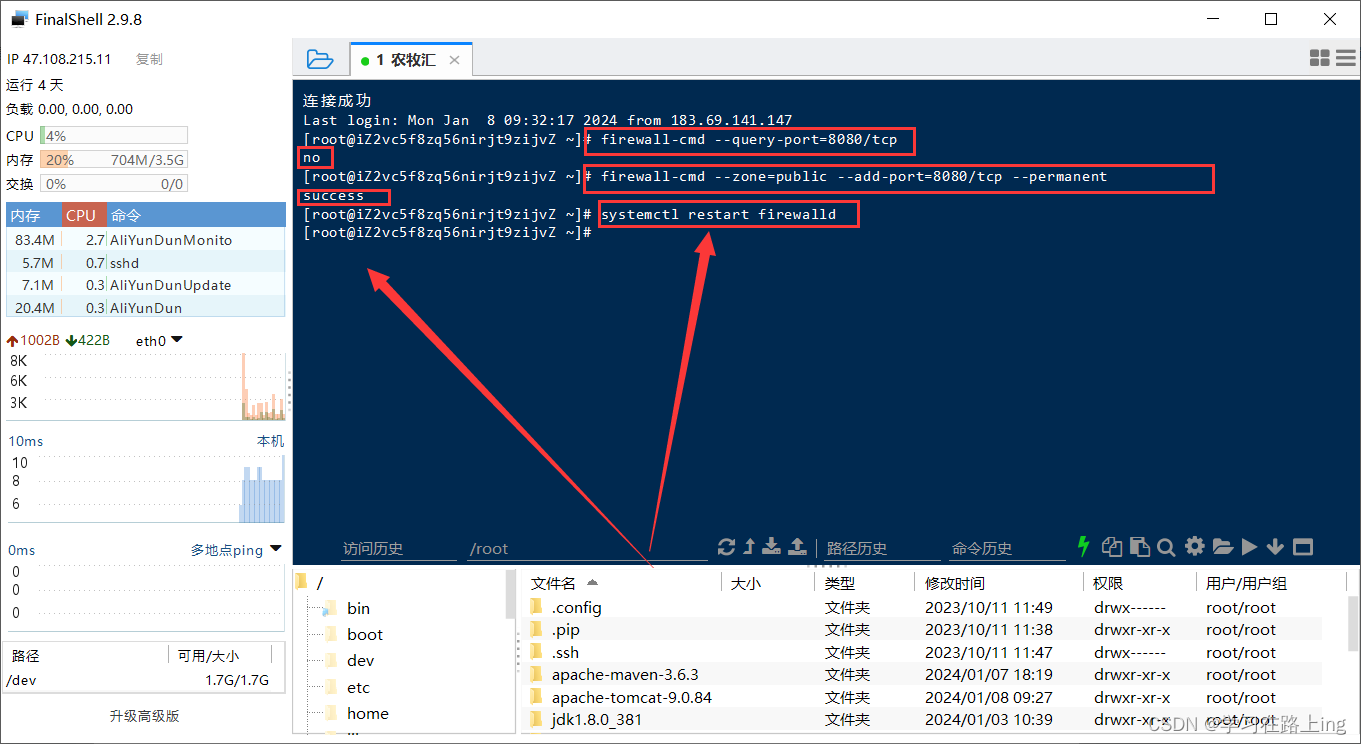Sort files by 大小 column header

coord(767,582)
